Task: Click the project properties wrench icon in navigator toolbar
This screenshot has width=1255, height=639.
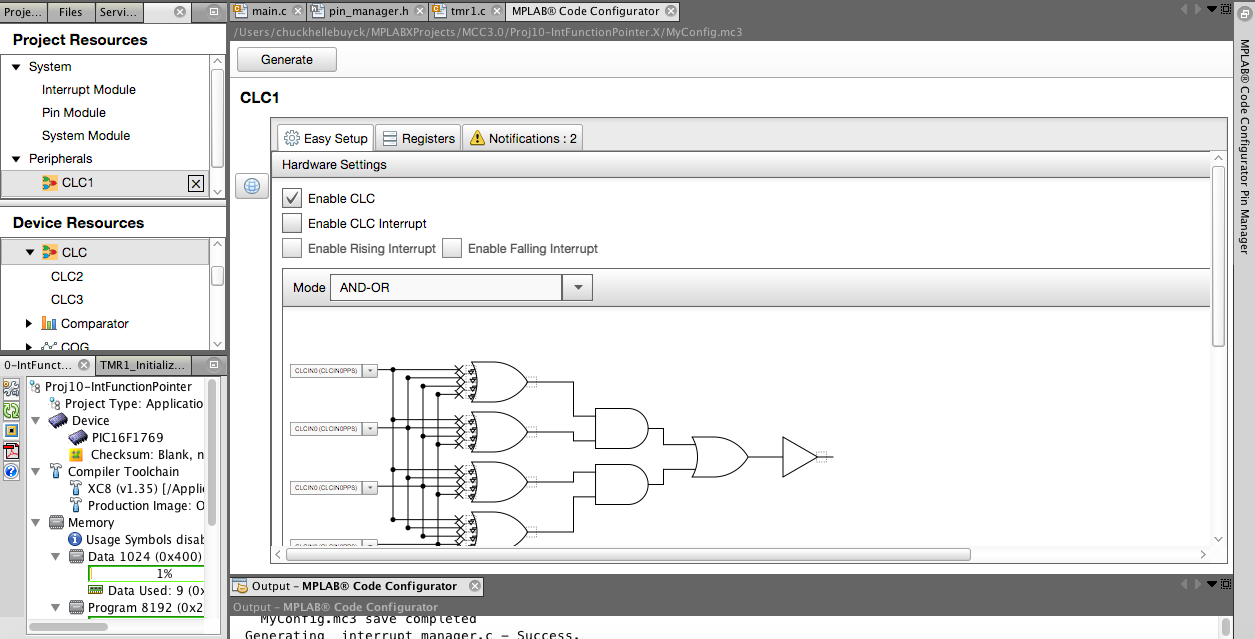Action: (11, 388)
